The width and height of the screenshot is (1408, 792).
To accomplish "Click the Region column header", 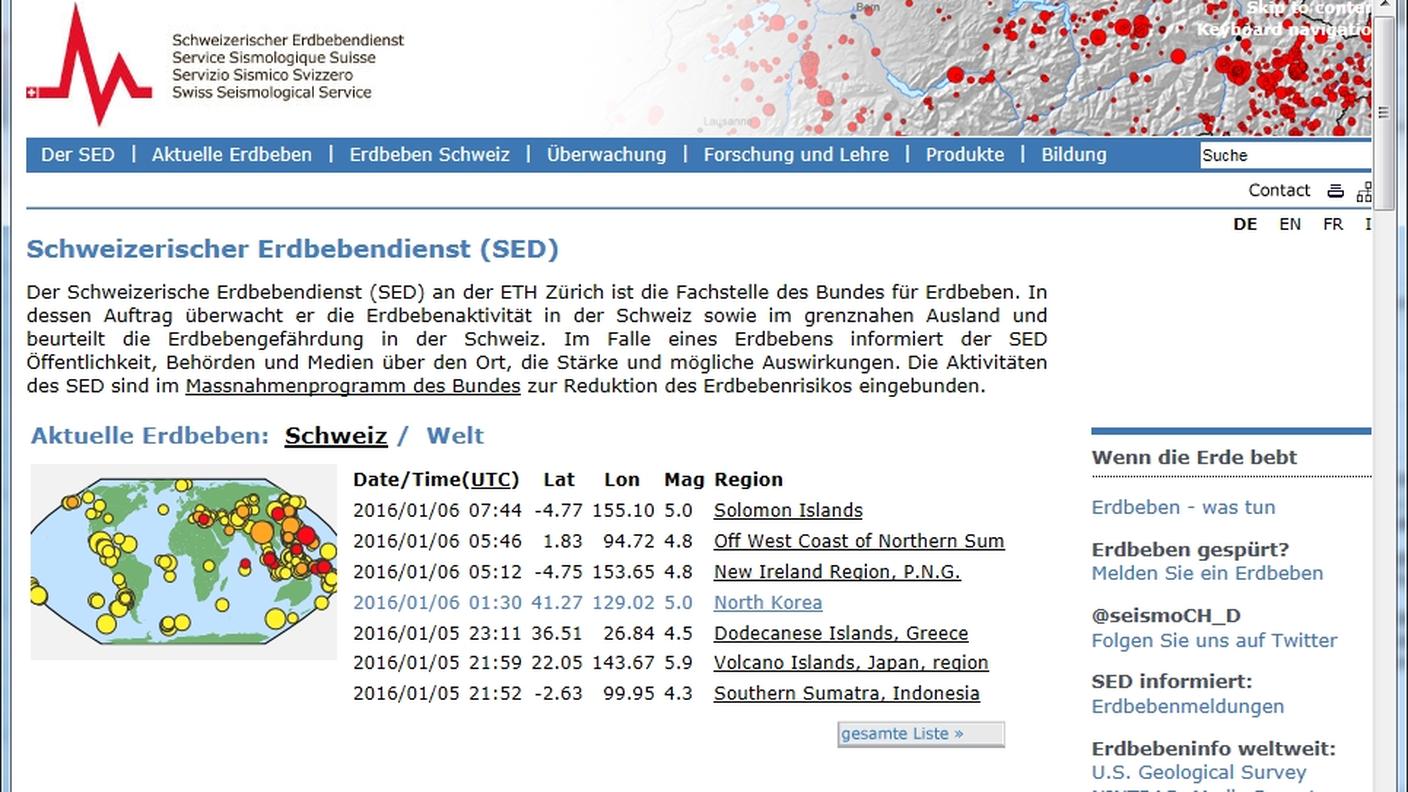I will tap(749, 480).
